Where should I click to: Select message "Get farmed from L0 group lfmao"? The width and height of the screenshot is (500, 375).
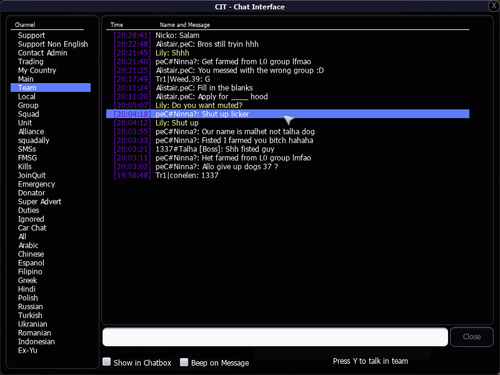pyautogui.click(x=288, y=62)
